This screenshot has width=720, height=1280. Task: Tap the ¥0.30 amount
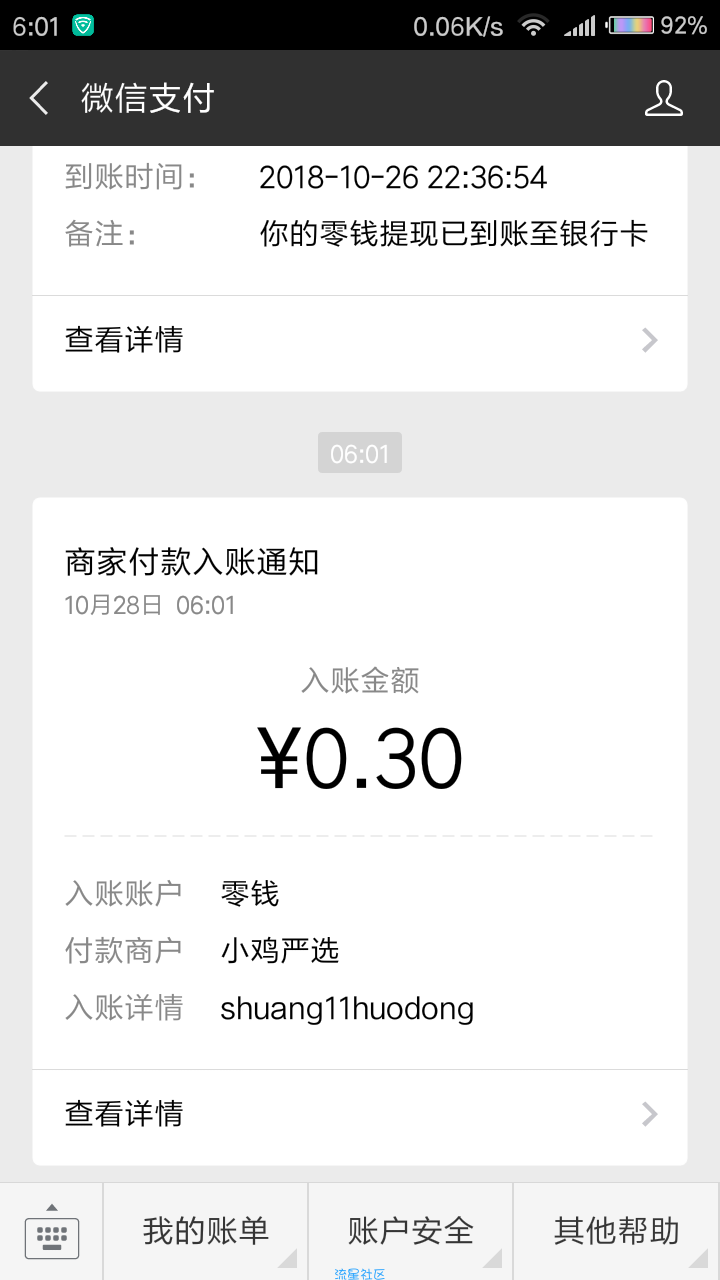[360, 759]
